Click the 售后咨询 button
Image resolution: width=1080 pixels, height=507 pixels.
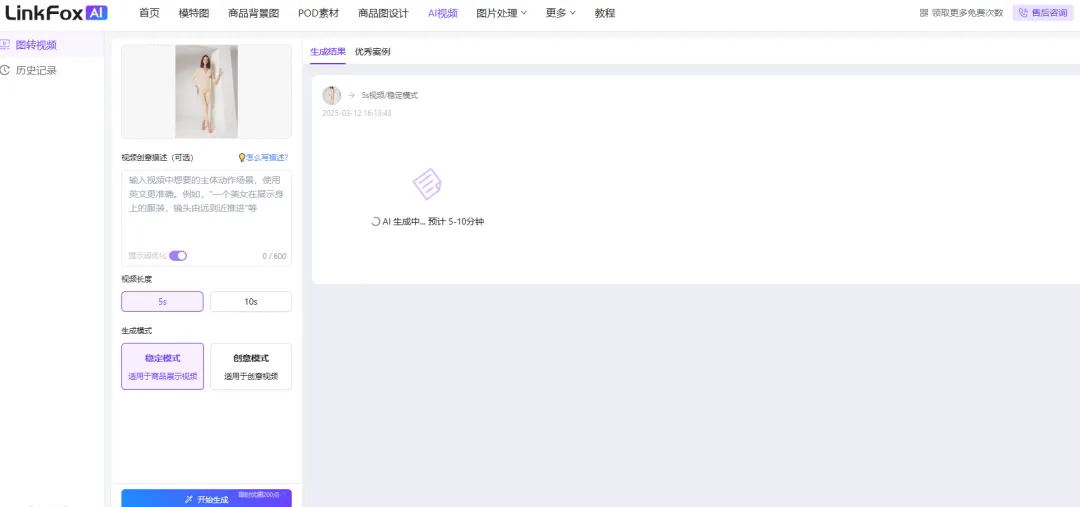(1043, 13)
